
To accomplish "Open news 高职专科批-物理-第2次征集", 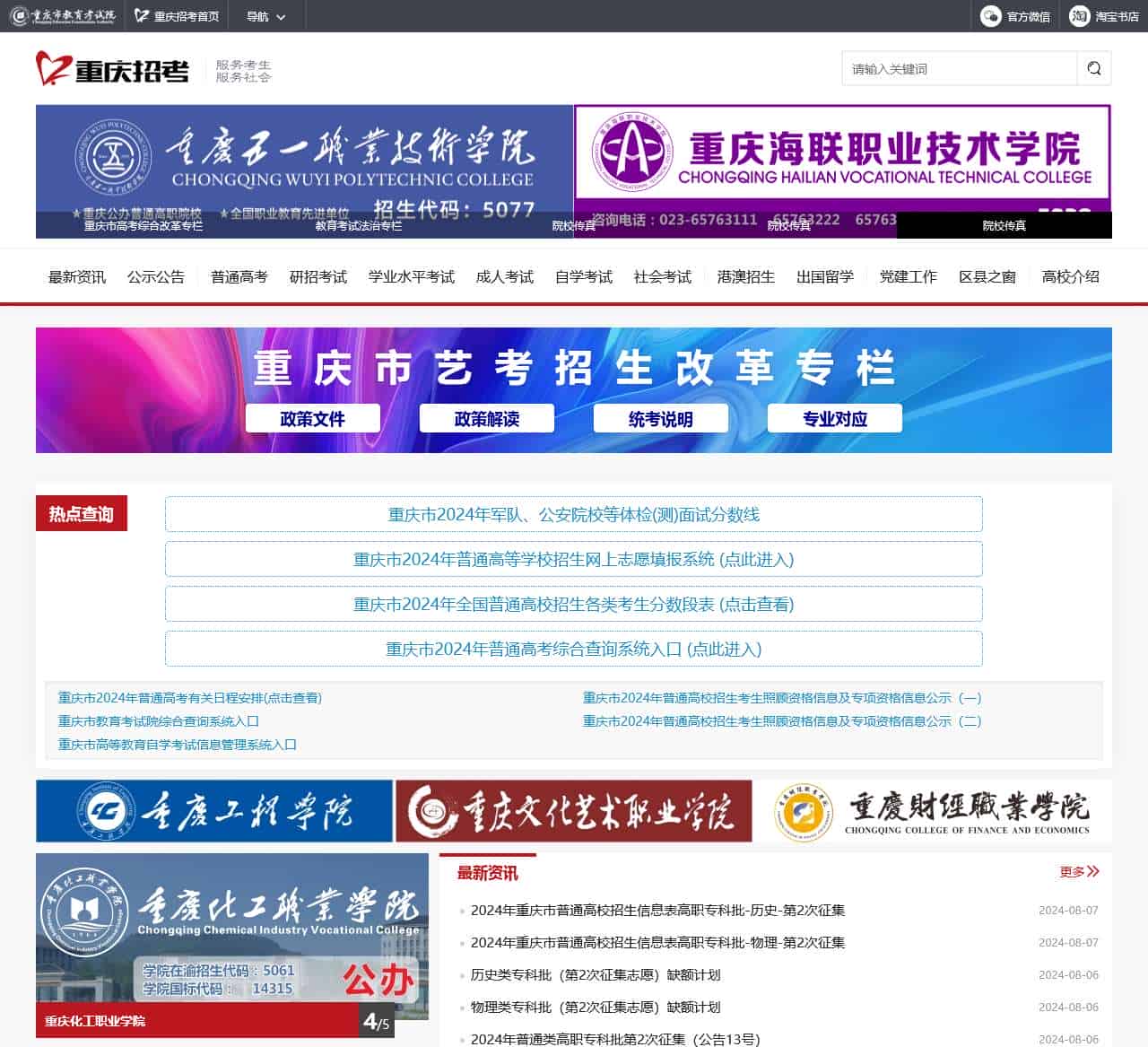I will coord(657,942).
